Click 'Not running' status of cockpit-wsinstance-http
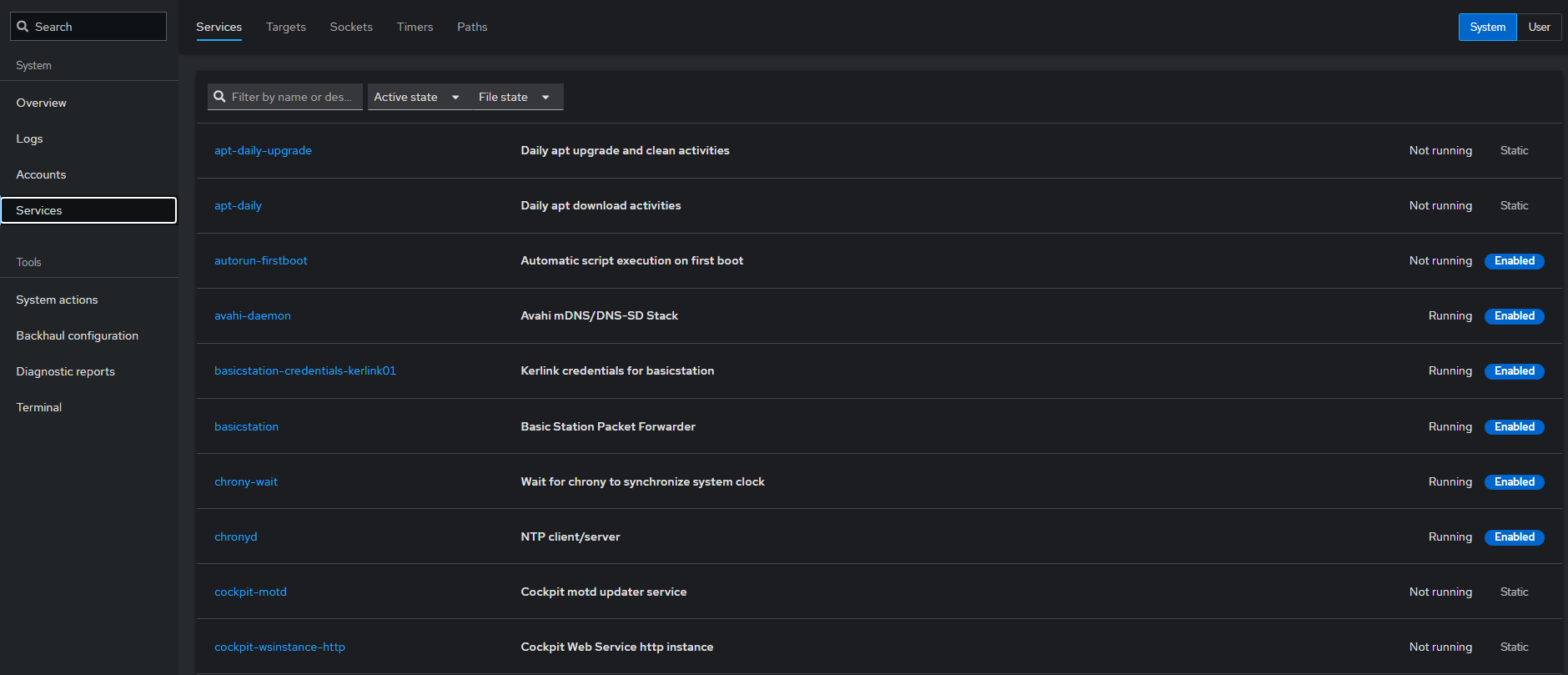 [x=1440, y=647]
